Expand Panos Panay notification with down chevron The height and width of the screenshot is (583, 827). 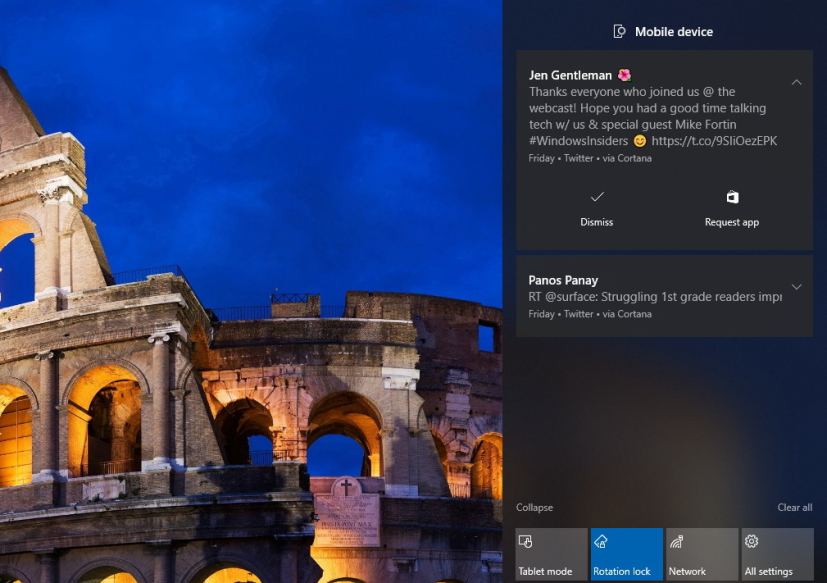click(x=796, y=287)
